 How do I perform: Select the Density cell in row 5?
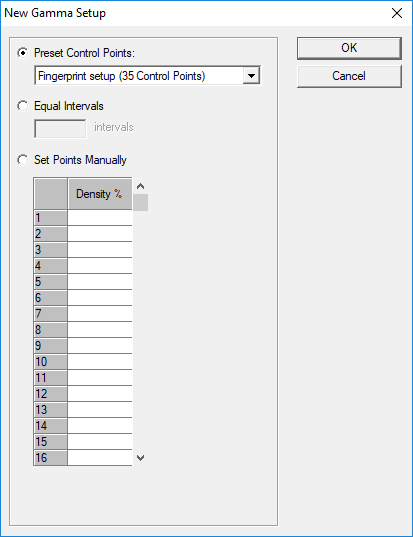(x=100, y=282)
